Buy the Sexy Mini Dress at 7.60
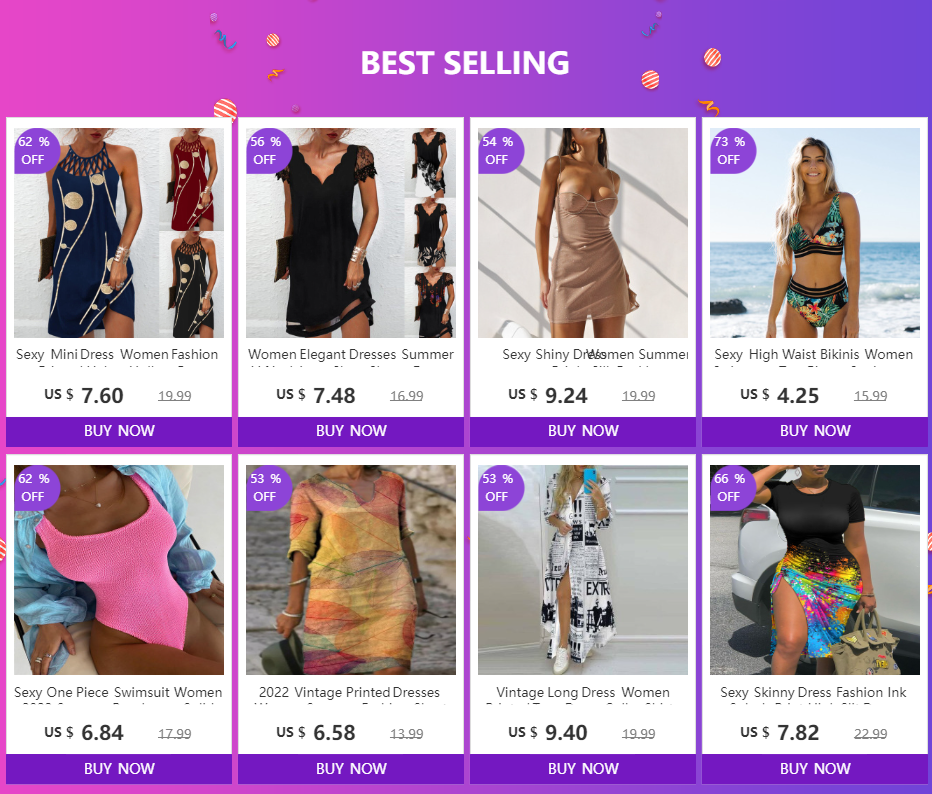 (x=119, y=431)
